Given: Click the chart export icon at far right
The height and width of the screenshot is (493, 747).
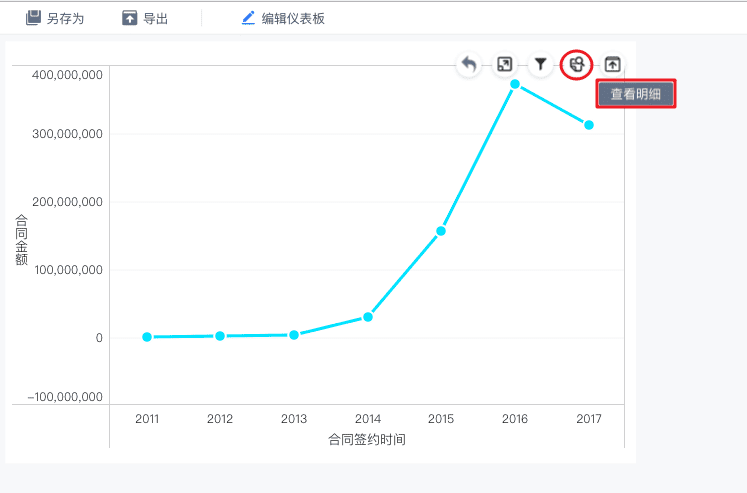Looking at the screenshot, I should (613, 65).
